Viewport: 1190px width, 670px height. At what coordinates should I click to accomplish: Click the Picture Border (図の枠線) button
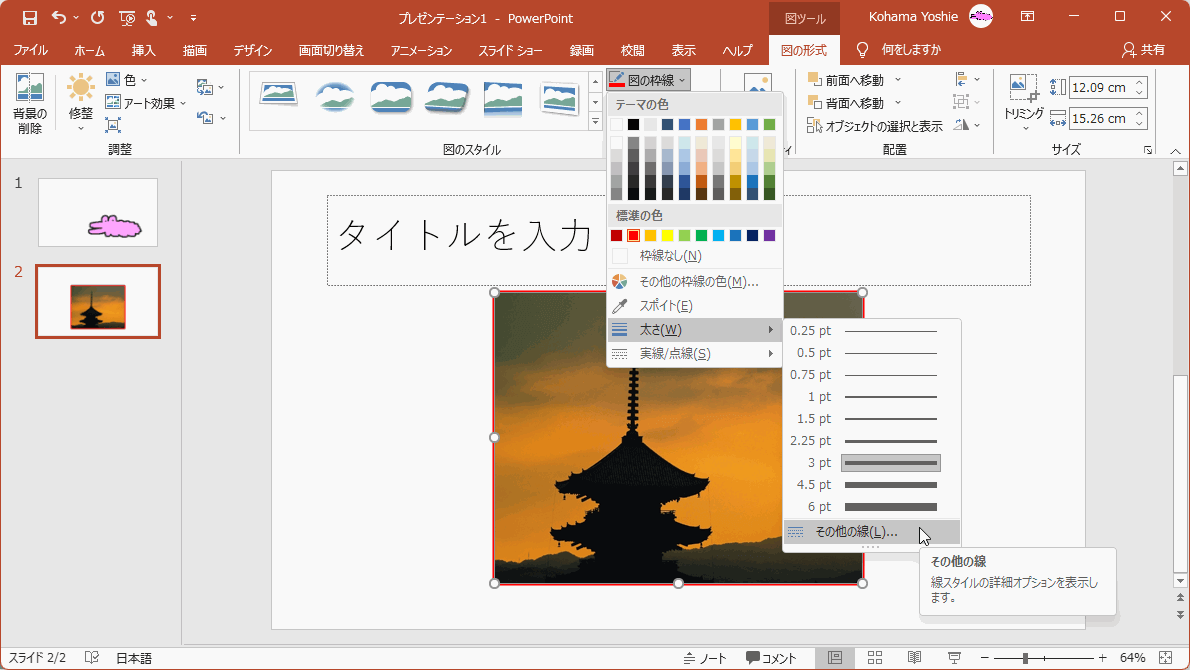pos(648,80)
